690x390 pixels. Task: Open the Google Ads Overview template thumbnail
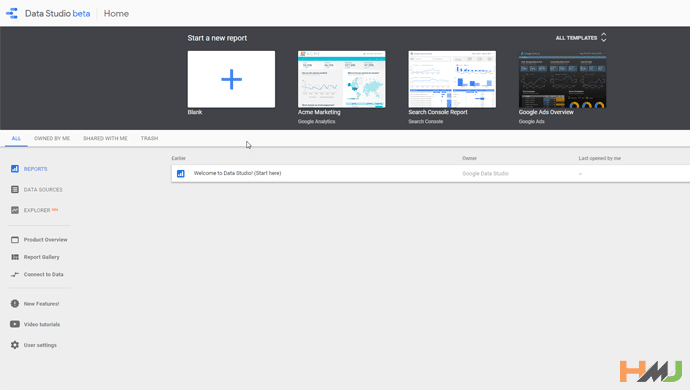pos(562,79)
